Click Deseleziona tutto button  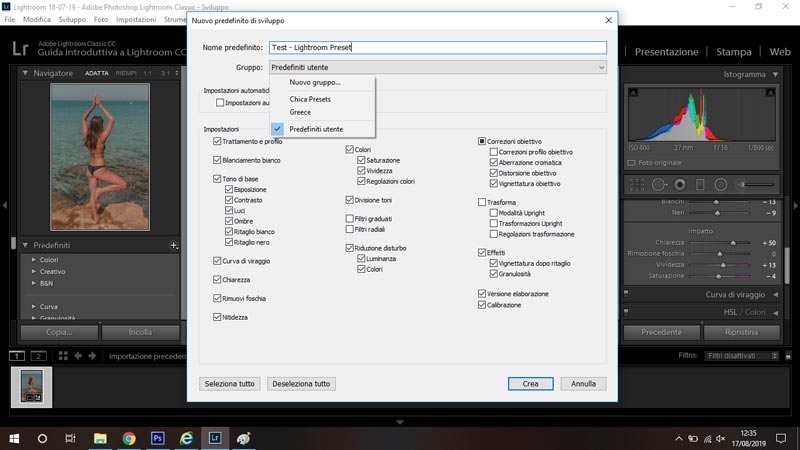point(301,384)
